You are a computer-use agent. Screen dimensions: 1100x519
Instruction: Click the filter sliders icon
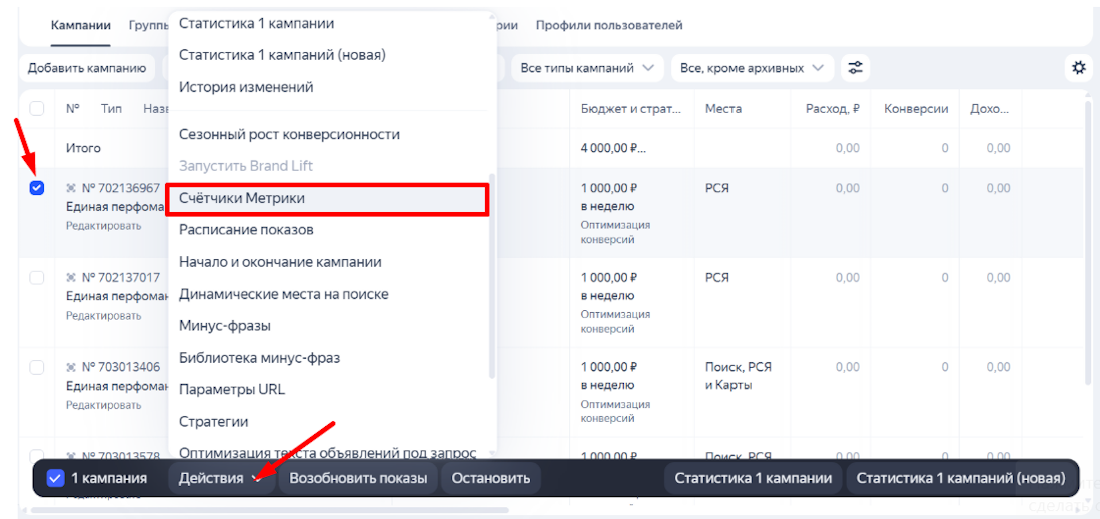click(x=855, y=68)
